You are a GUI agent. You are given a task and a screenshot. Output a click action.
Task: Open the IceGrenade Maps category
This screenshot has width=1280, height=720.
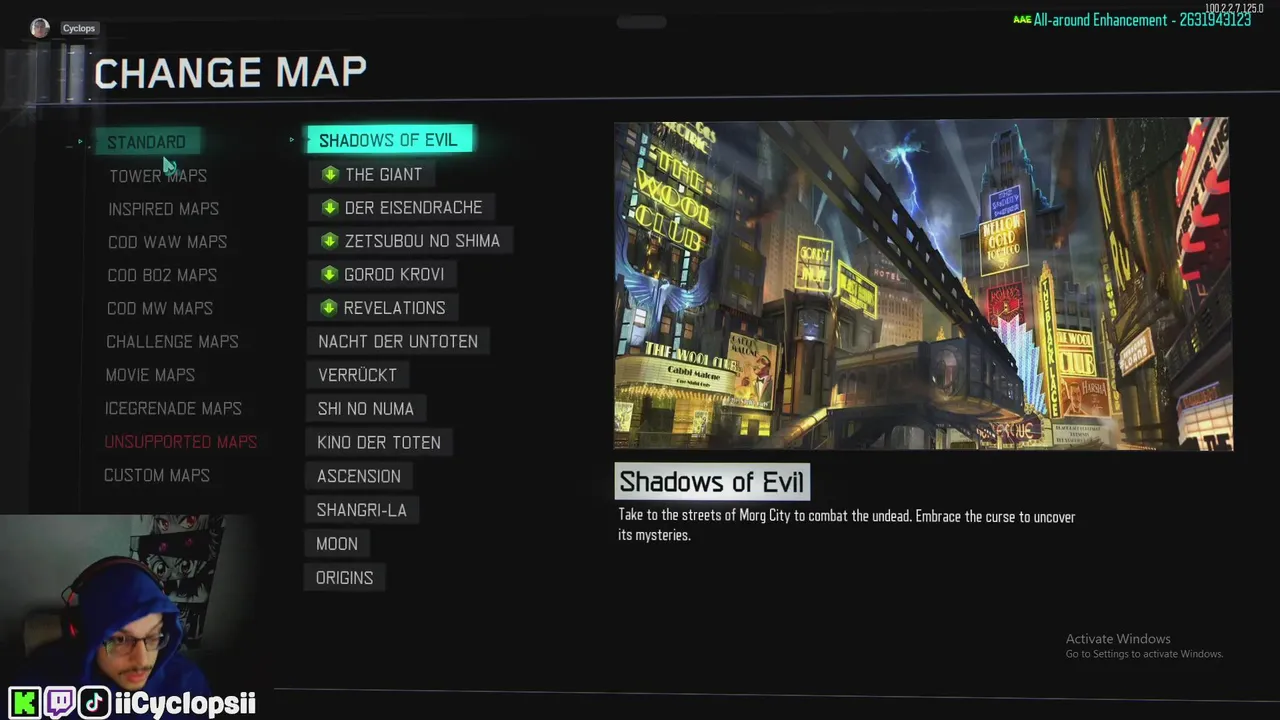[x=173, y=408]
